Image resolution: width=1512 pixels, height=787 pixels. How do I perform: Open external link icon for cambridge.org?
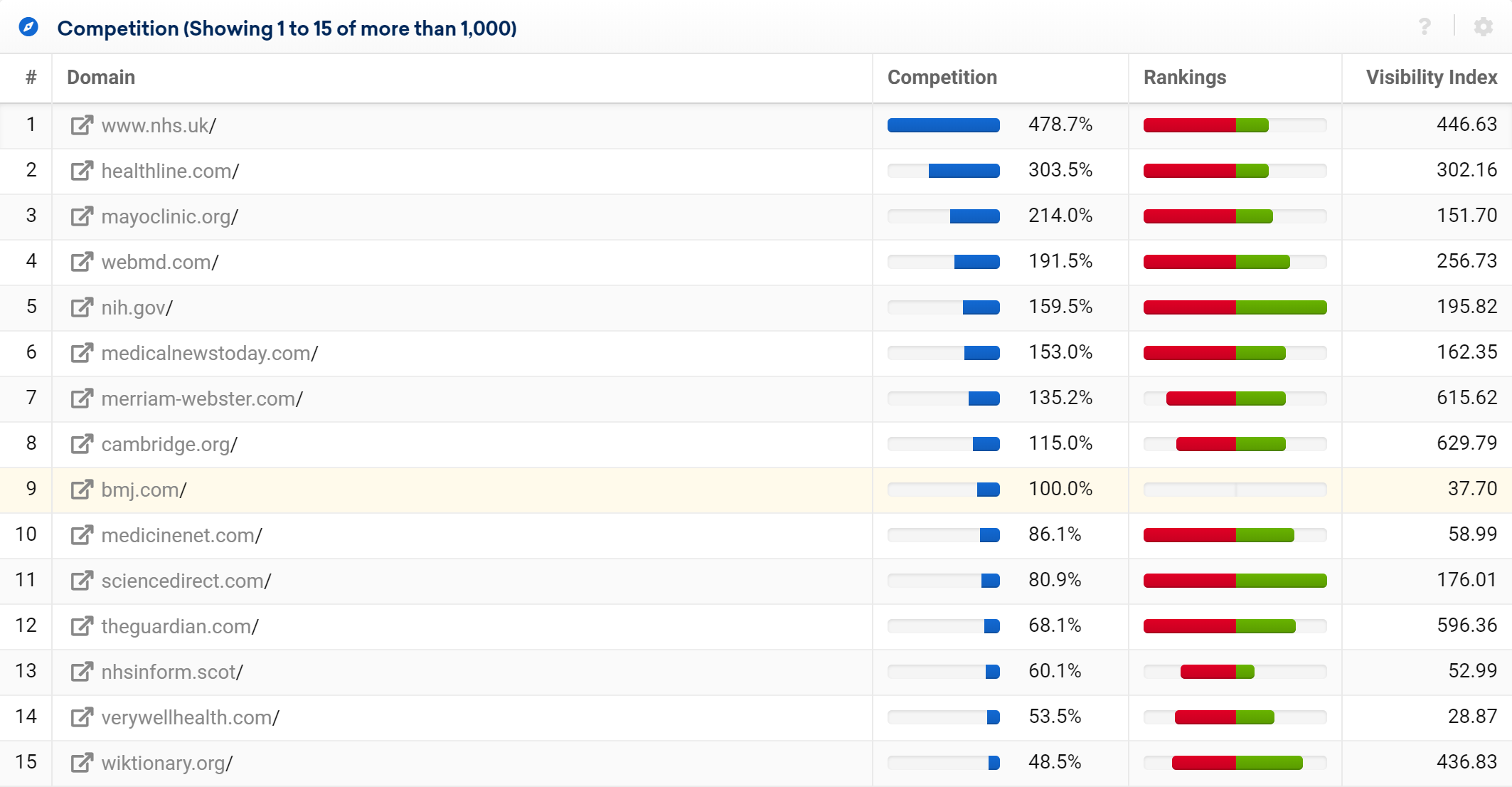coord(82,444)
